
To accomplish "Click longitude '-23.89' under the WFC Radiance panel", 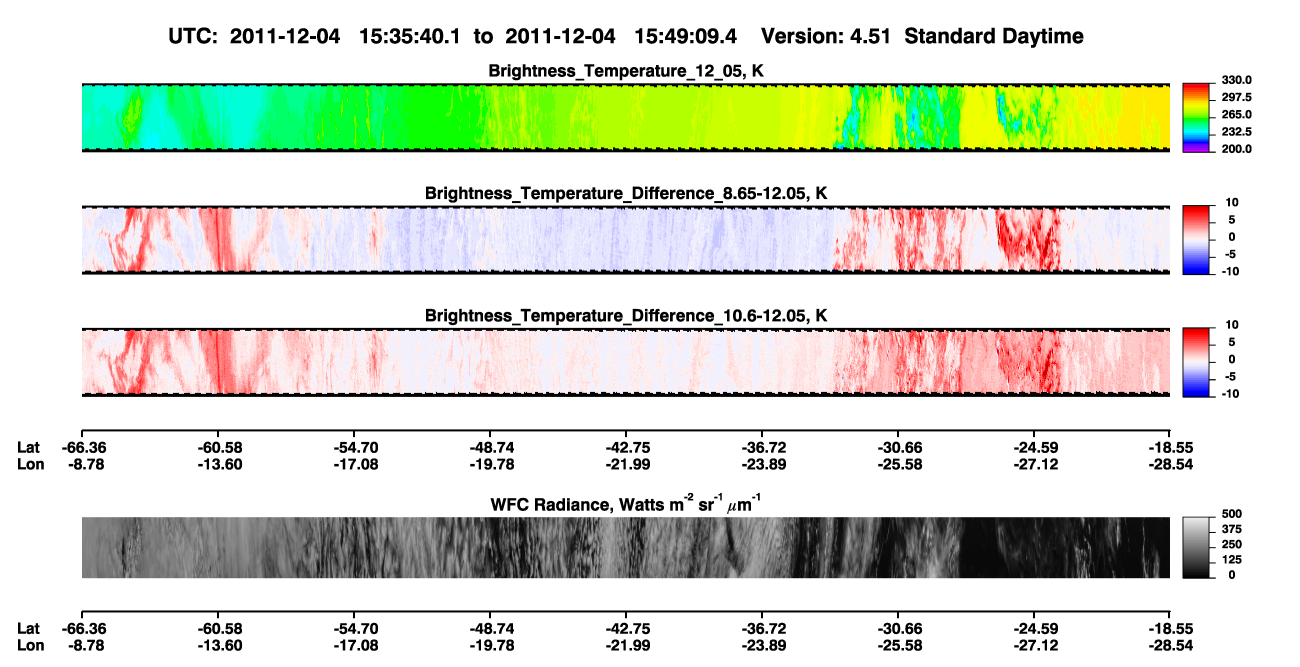I will click(762, 646).
